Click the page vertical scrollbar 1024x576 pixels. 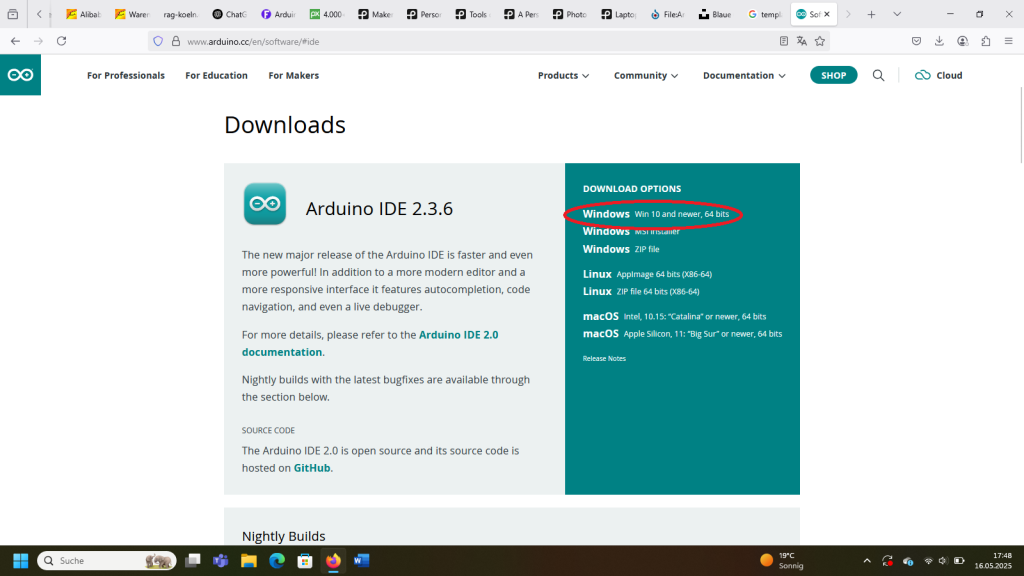coord(1020,124)
